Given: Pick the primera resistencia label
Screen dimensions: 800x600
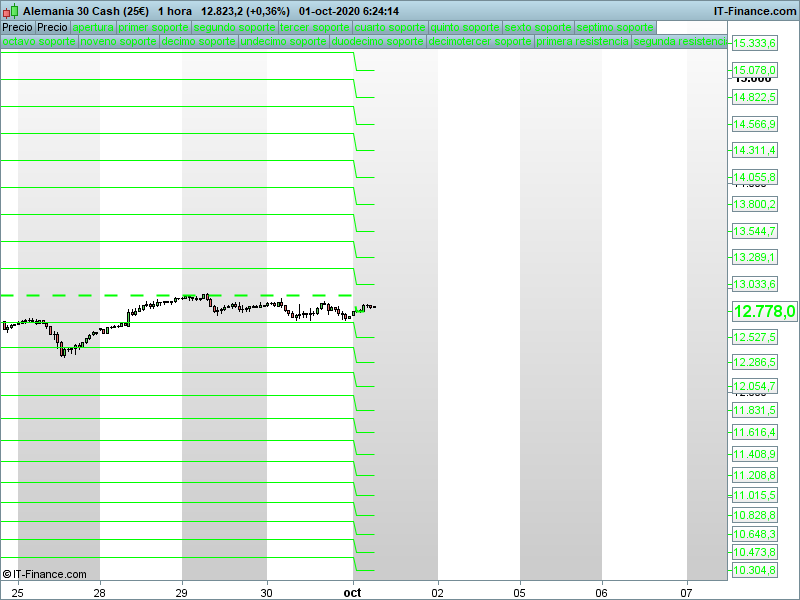Looking at the screenshot, I should coord(583,41).
